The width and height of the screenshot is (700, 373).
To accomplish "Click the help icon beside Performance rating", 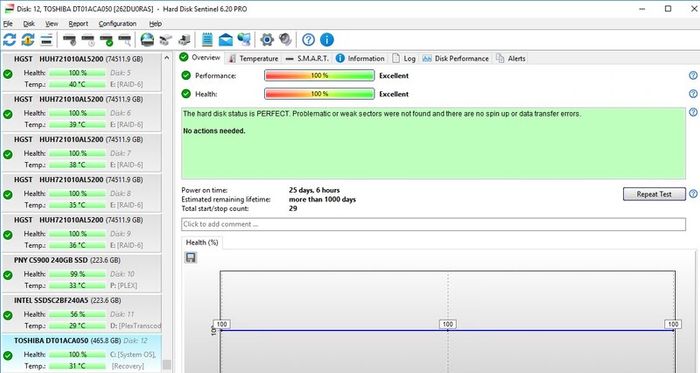I will click(x=693, y=75).
